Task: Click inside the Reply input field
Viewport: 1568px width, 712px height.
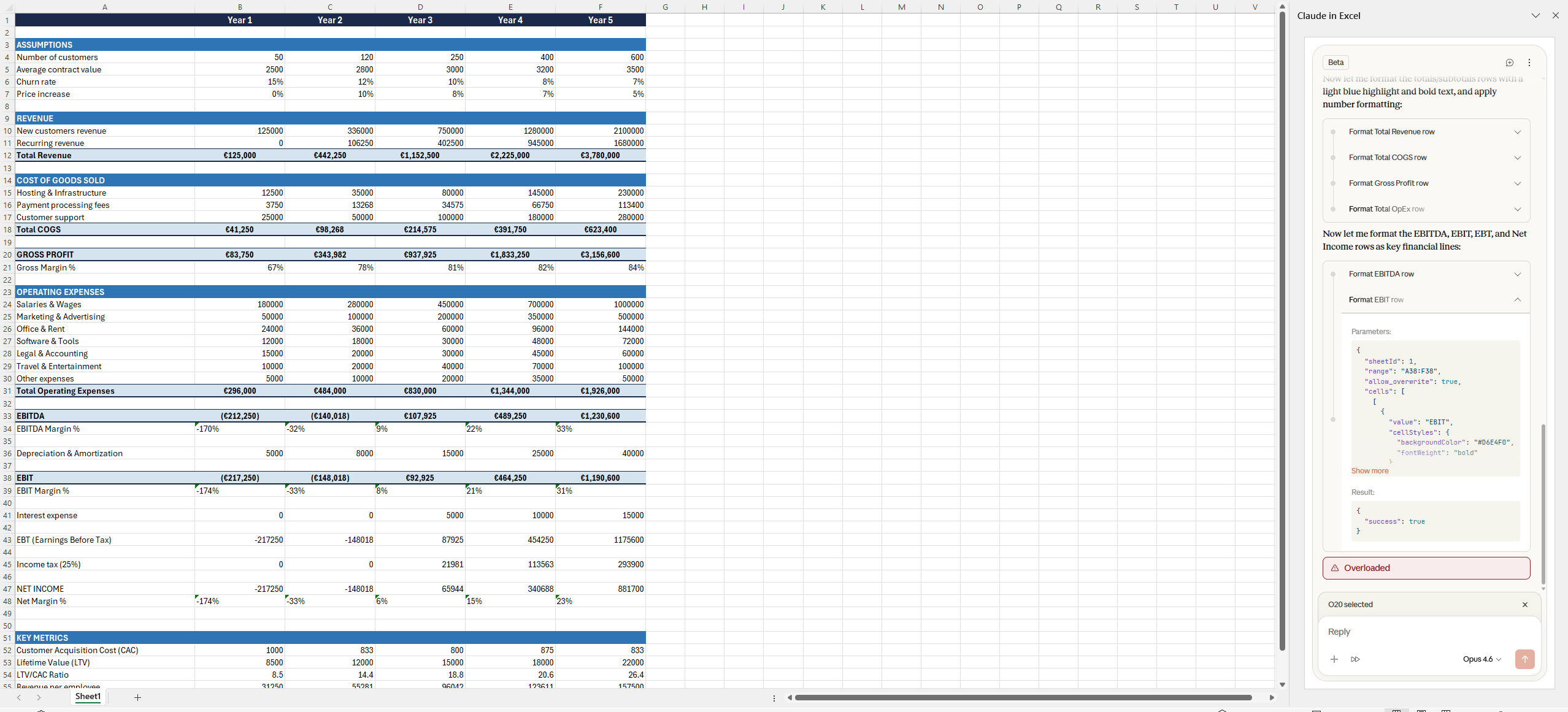Action: tap(1411, 632)
